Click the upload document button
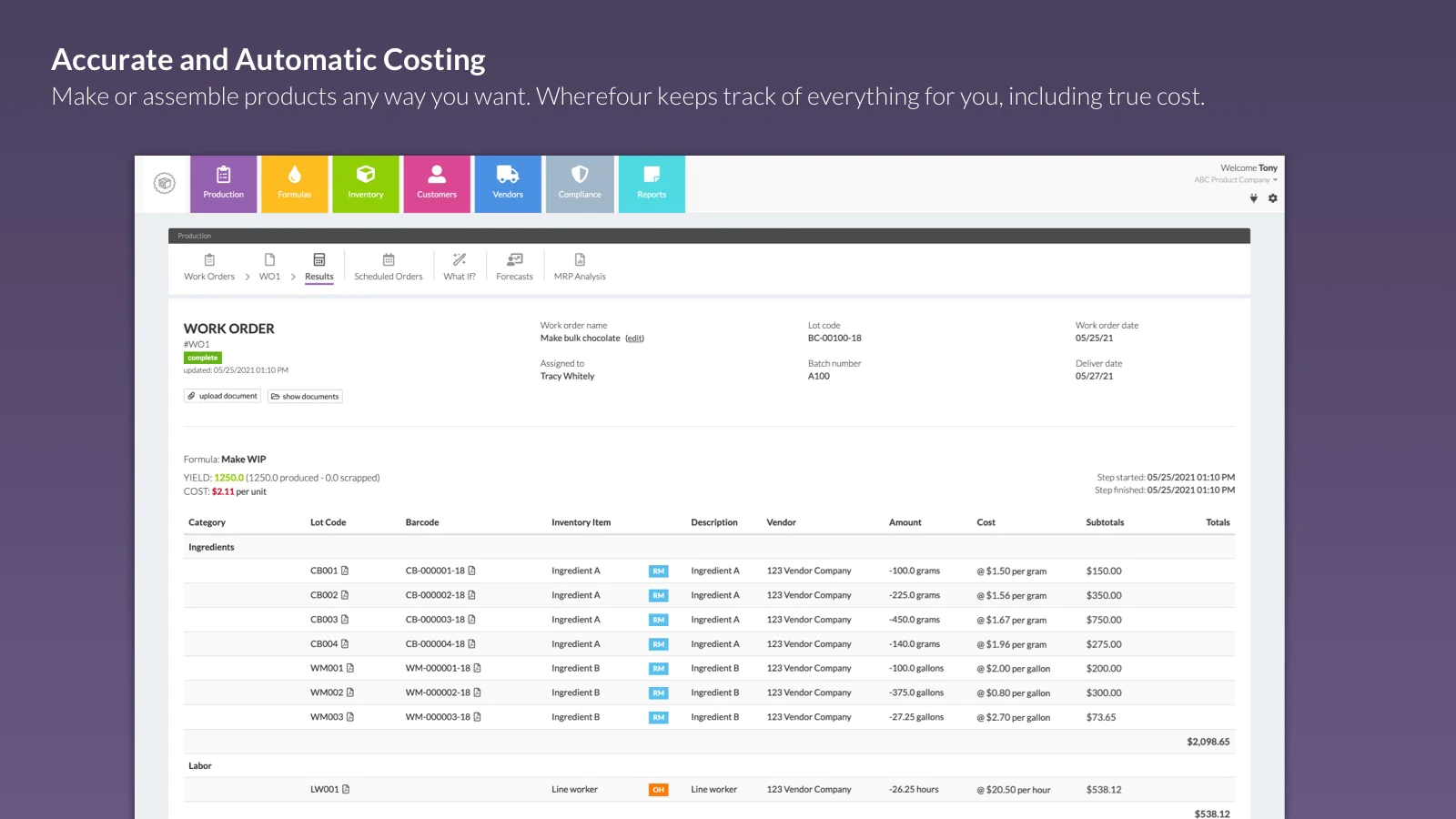 (x=223, y=396)
